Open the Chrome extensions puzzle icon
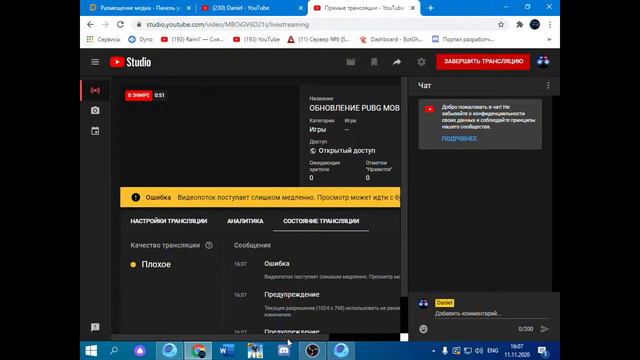The height and width of the screenshot is (360, 640). click(519, 24)
